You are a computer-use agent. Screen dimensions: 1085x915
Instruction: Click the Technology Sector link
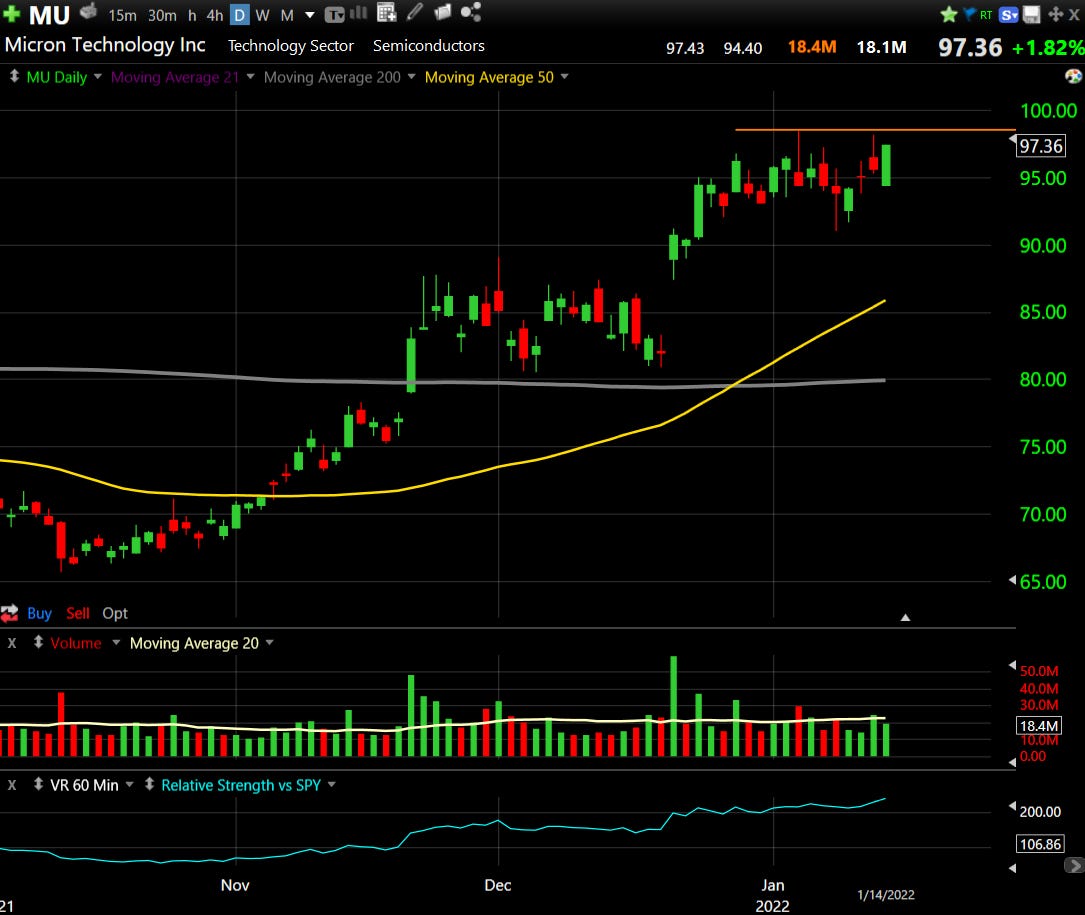291,46
